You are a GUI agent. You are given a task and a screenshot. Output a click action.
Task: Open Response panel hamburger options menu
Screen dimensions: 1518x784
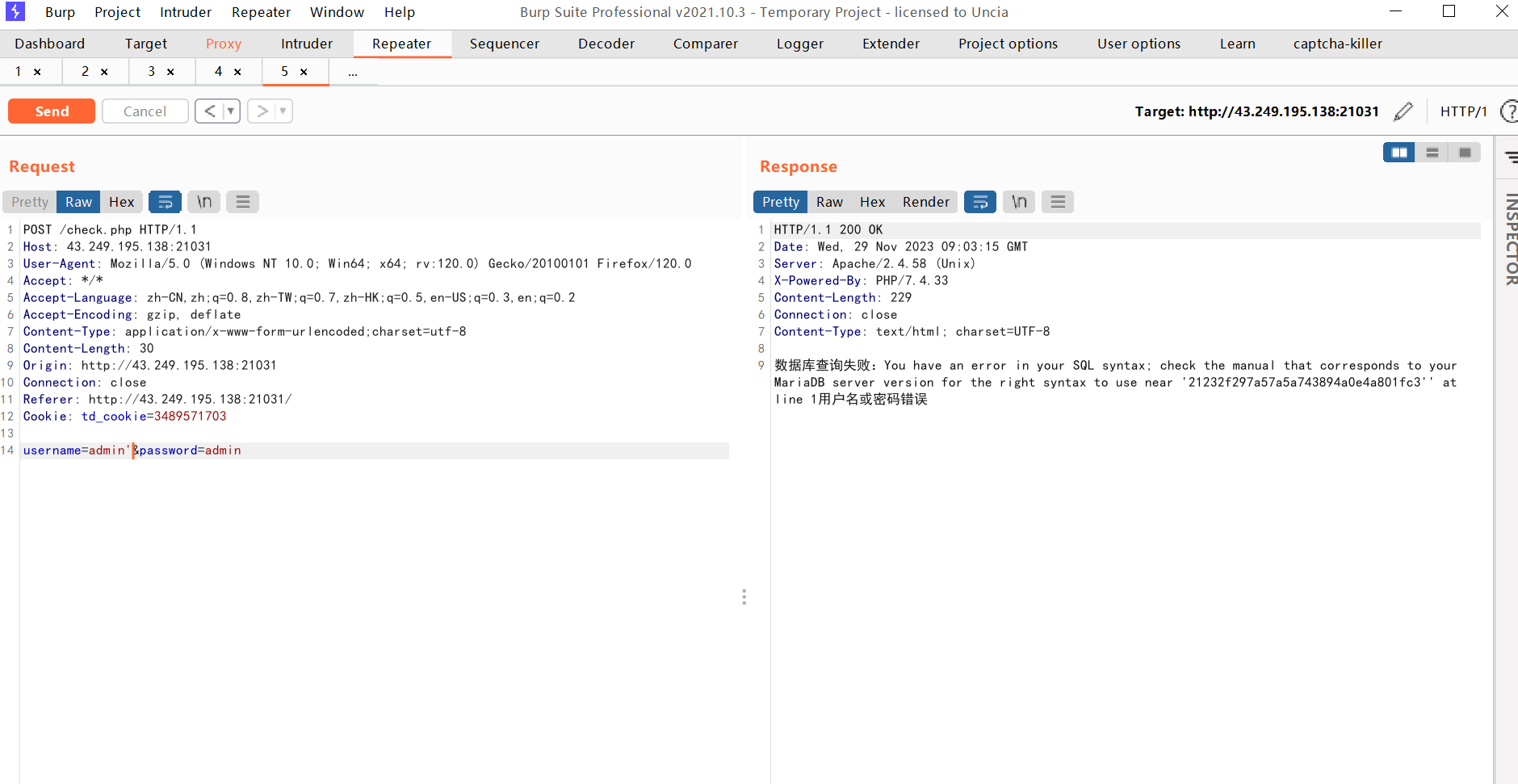[1058, 202]
